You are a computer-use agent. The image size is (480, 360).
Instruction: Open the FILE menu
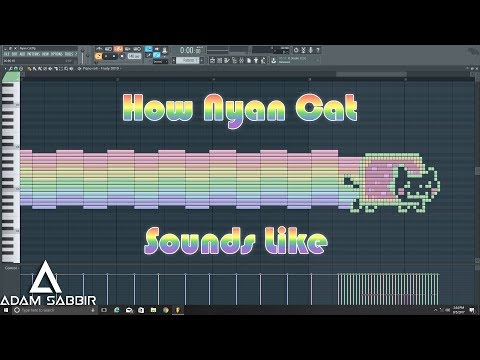(x=6, y=54)
